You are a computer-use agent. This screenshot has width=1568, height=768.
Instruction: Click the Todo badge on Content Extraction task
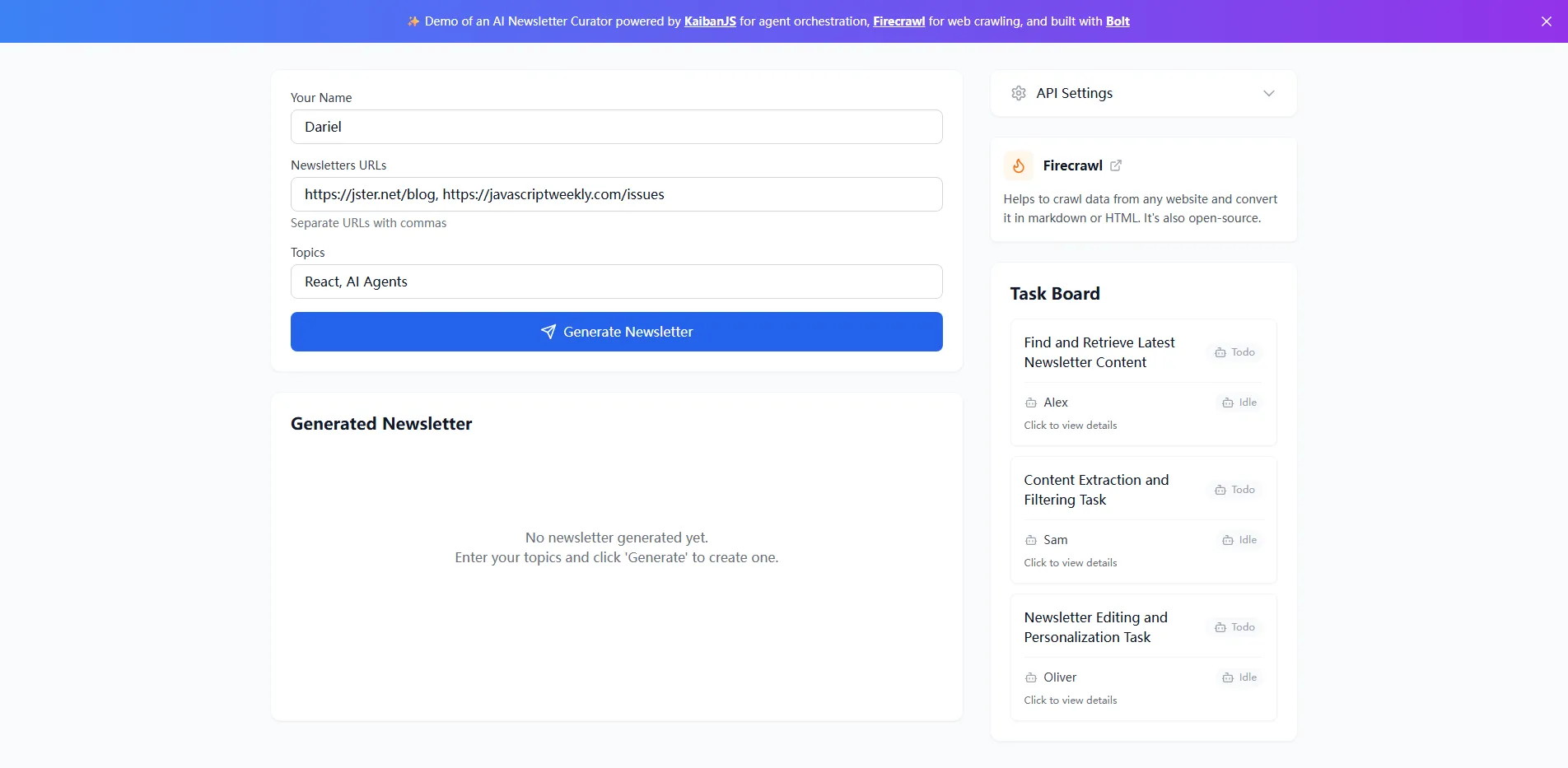point(1234,489)
